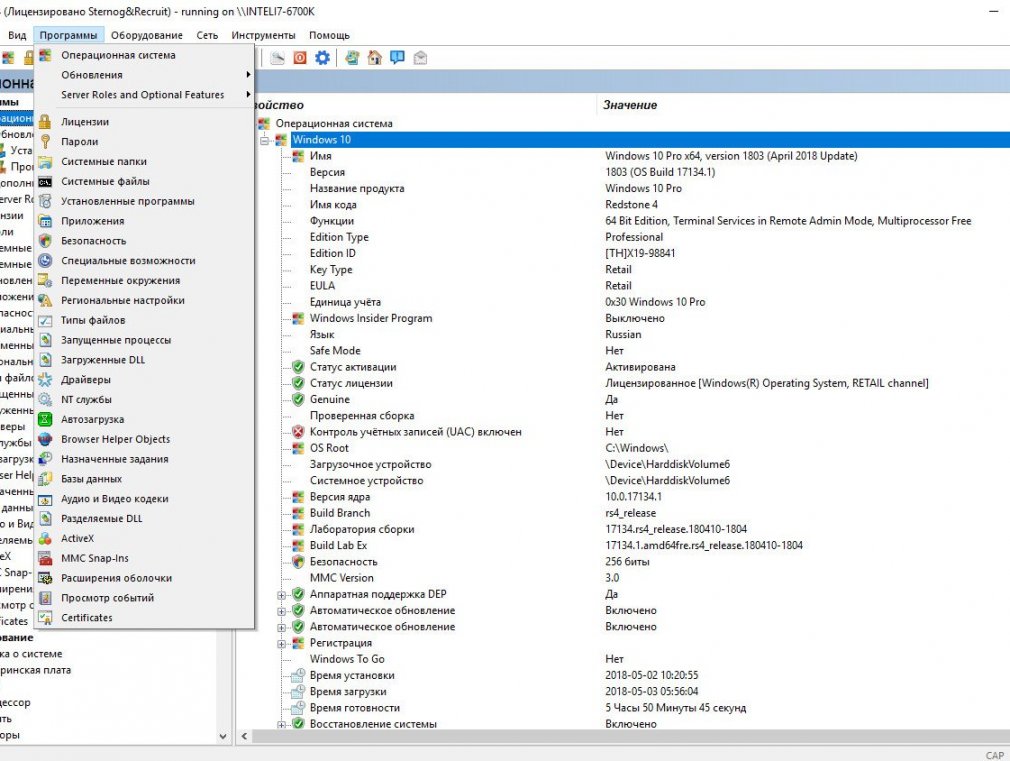This screenshot has height=761, width=1010.
Task: Open Просмотр событий from the menu
Action: coord(144,598)
